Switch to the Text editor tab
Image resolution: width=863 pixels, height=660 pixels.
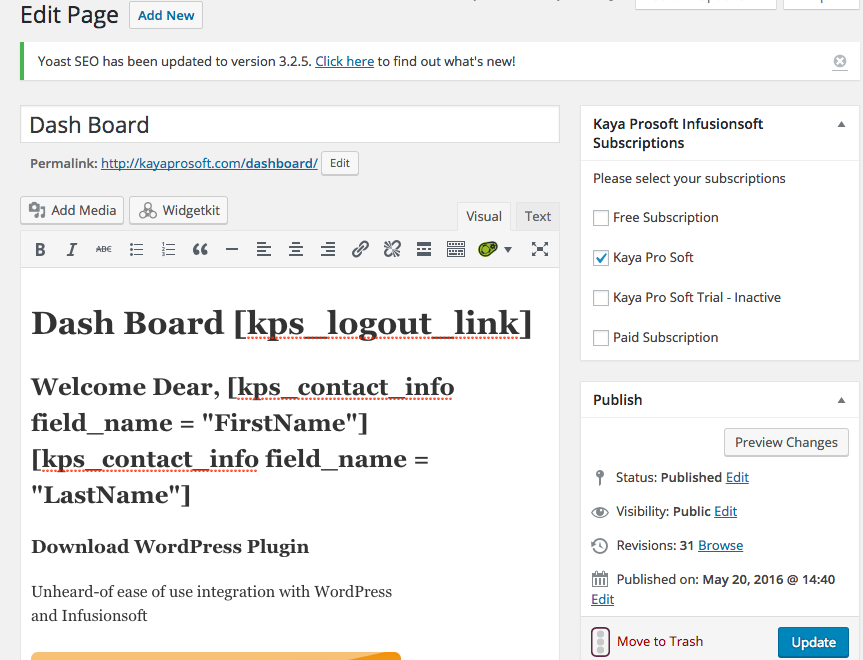[537, 216]
